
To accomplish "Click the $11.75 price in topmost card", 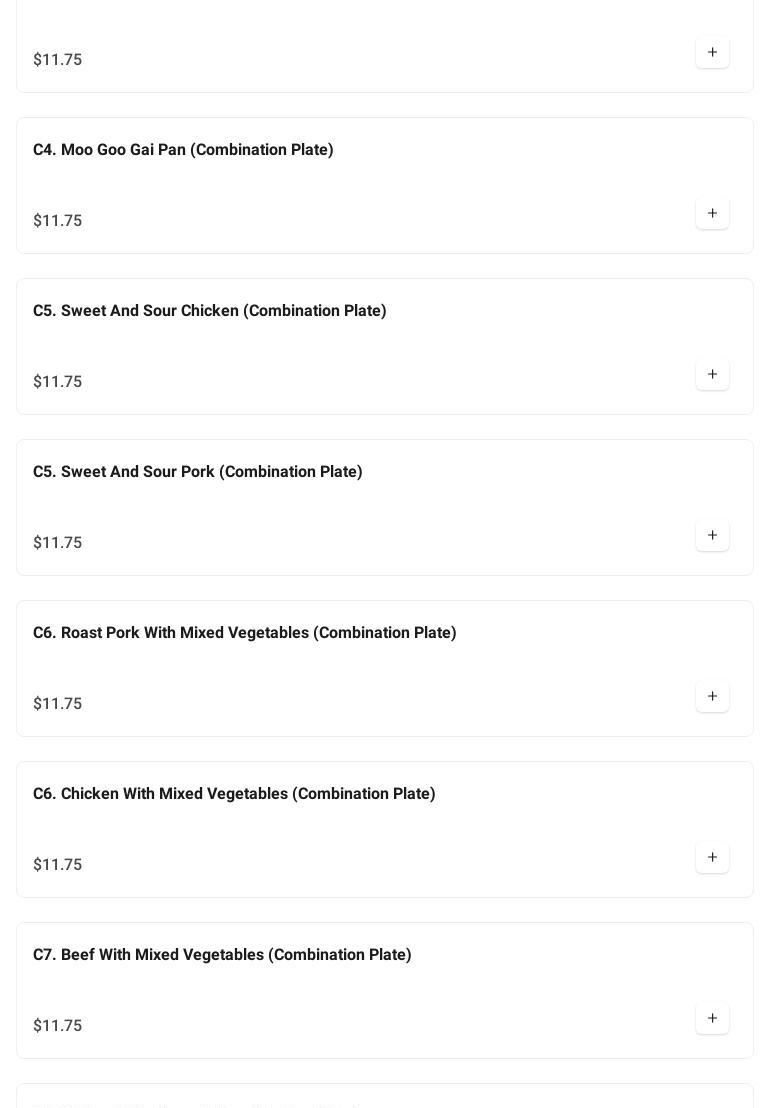I will tap(58, 60).
